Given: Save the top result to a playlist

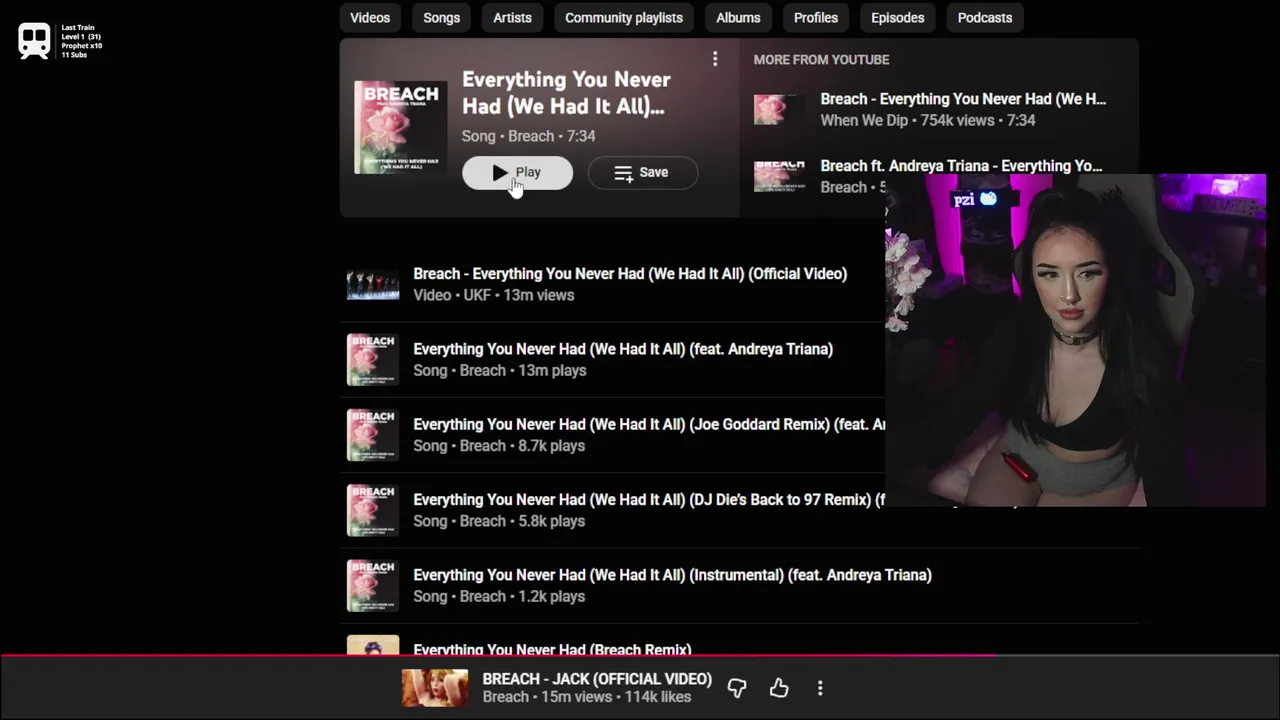Looking at the screenshot, I should 642,173.
